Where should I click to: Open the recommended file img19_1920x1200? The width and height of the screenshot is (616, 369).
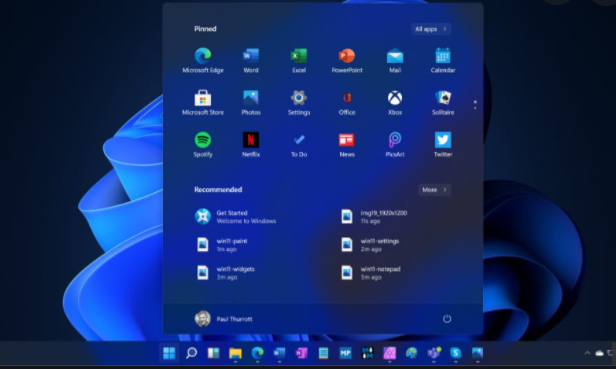(x=374, y=217)
